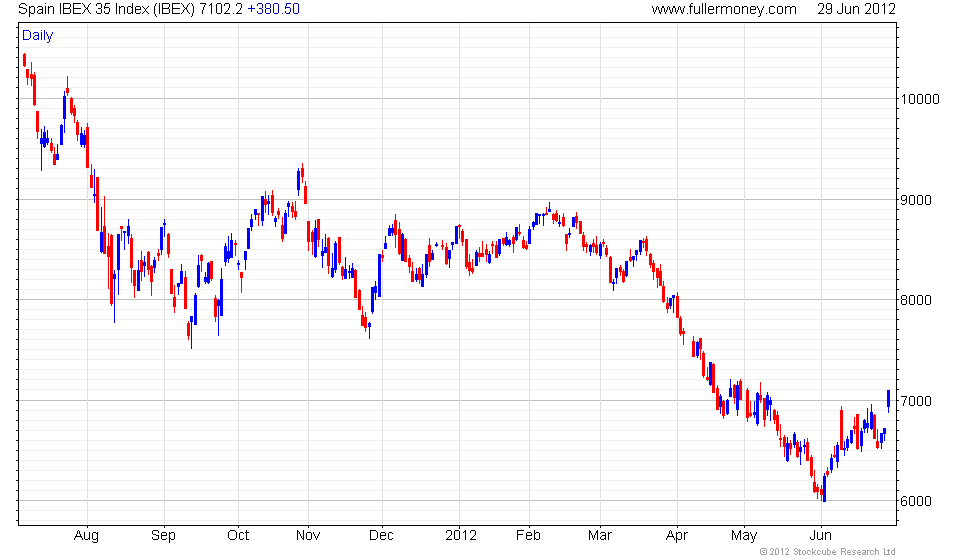
Task: Click the index value 7102.2
Action: click(x=221, y=9)
